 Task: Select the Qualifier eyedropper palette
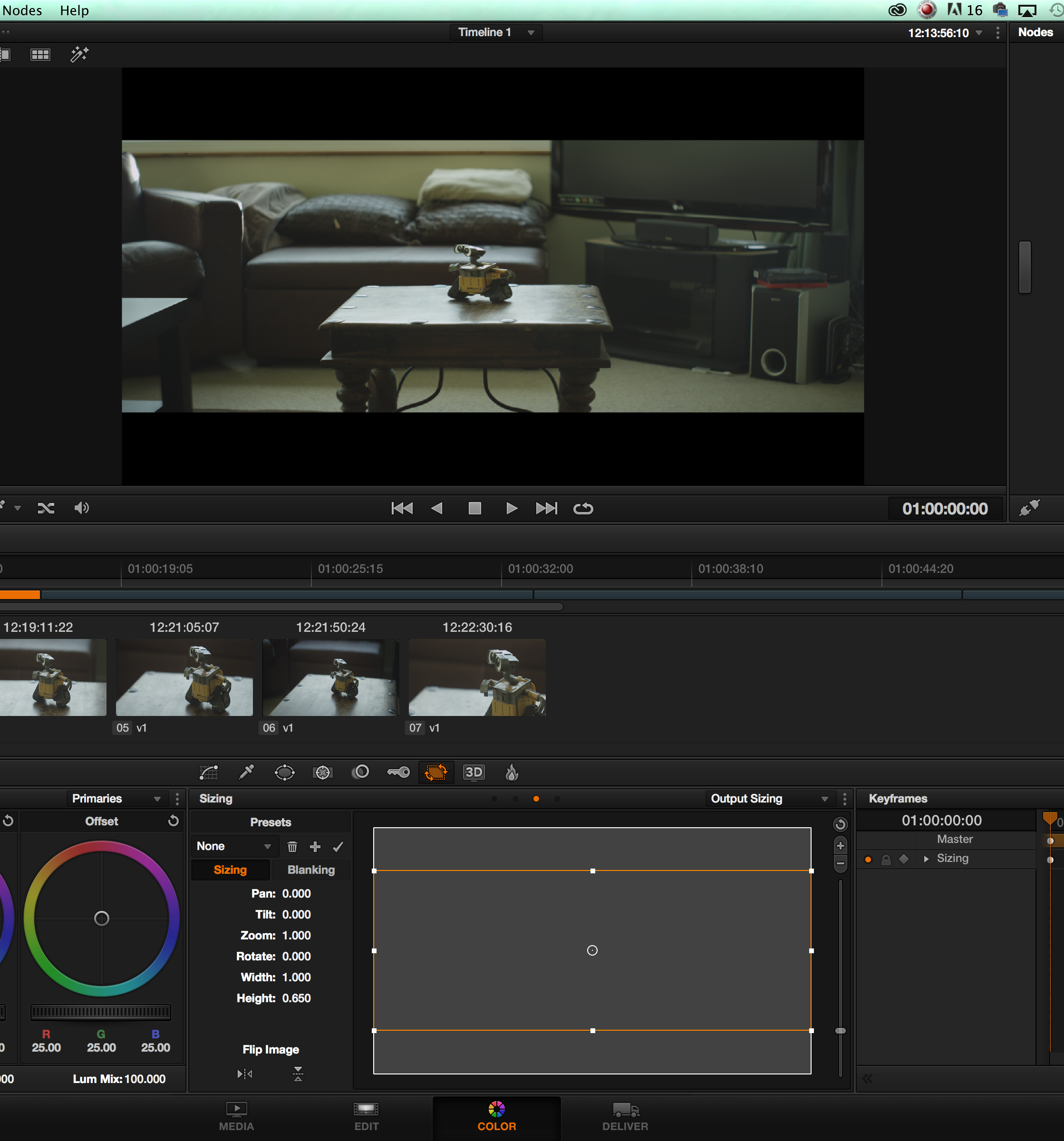point(246,773)
